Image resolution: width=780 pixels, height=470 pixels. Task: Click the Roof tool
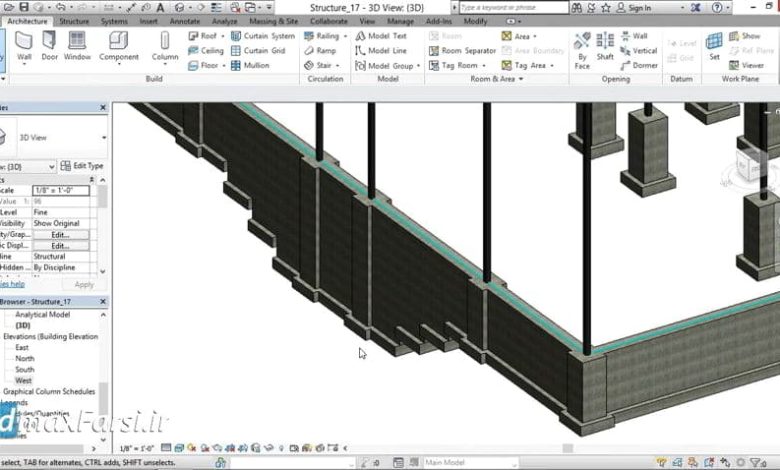click(x=202, y=36)
